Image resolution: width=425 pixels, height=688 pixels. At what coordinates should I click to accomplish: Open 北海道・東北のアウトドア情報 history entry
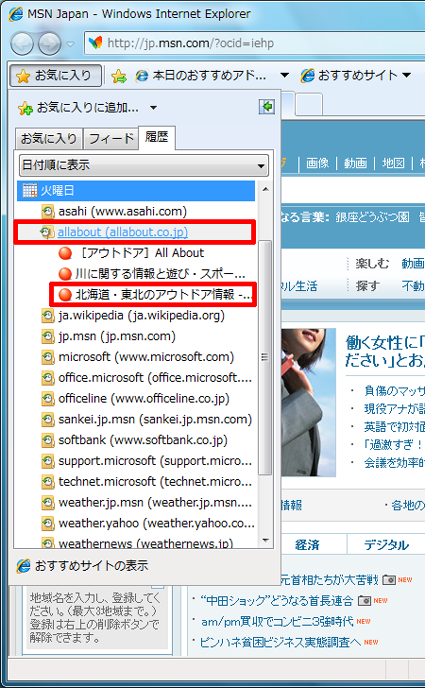[154, 295]
